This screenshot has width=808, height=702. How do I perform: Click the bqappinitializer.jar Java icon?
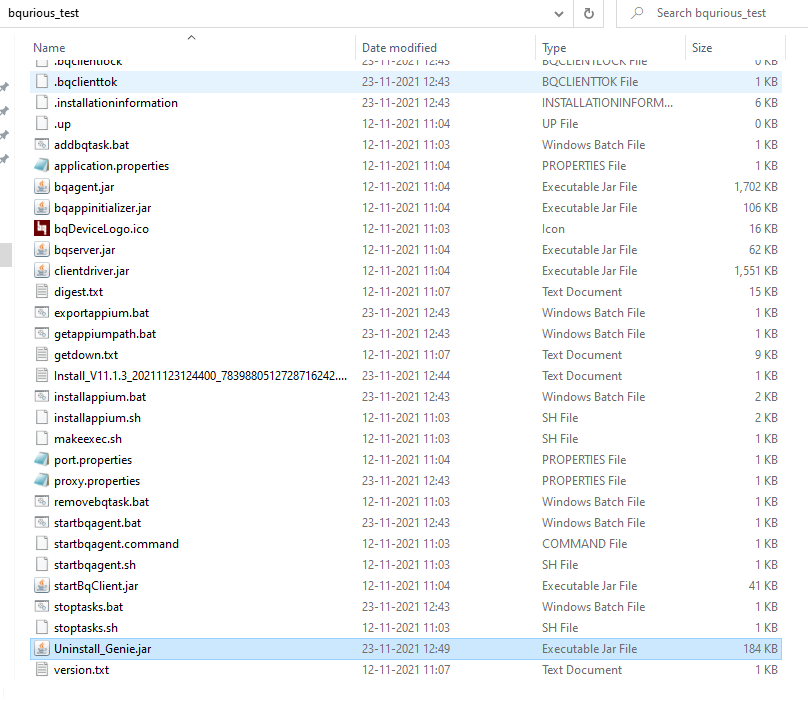click(42, 208)
